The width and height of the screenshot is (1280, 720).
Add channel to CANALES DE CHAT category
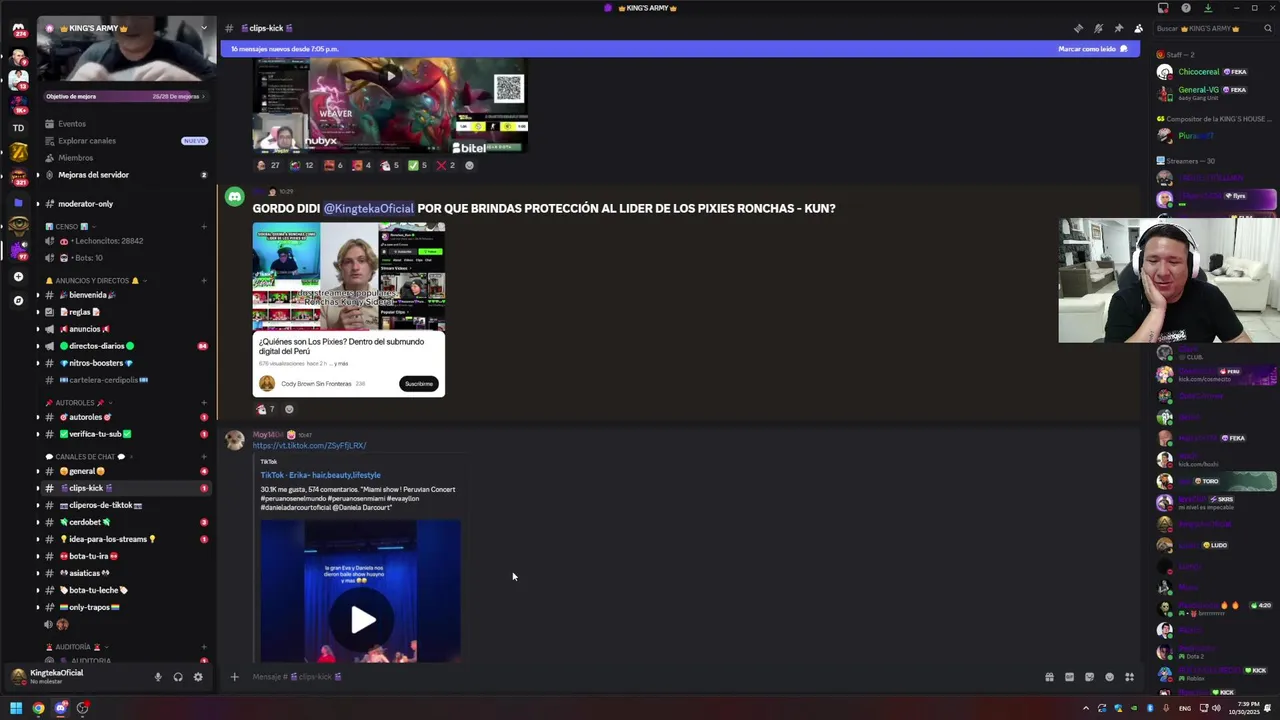204,457
